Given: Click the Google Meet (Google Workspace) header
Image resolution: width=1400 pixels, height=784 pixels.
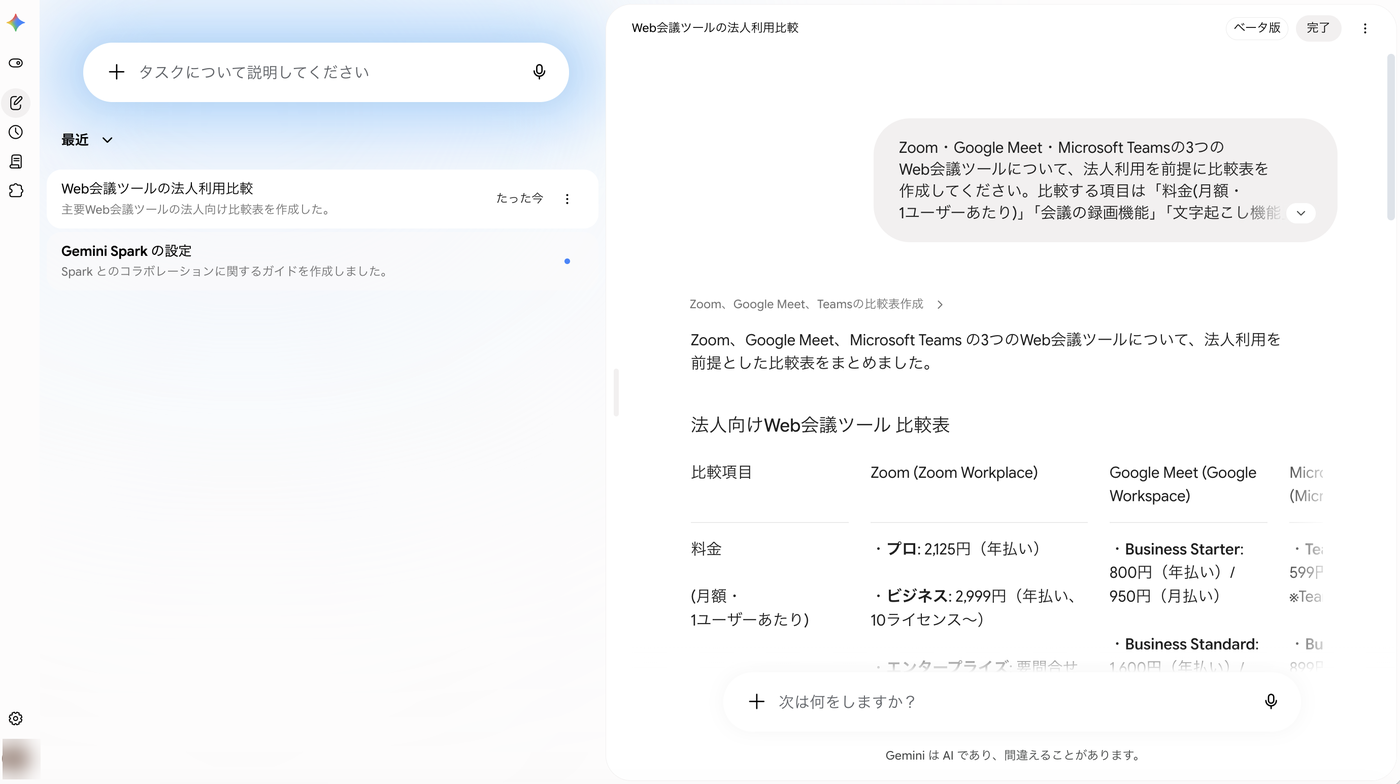Looking at the screenshot, I should (1183, 484).
